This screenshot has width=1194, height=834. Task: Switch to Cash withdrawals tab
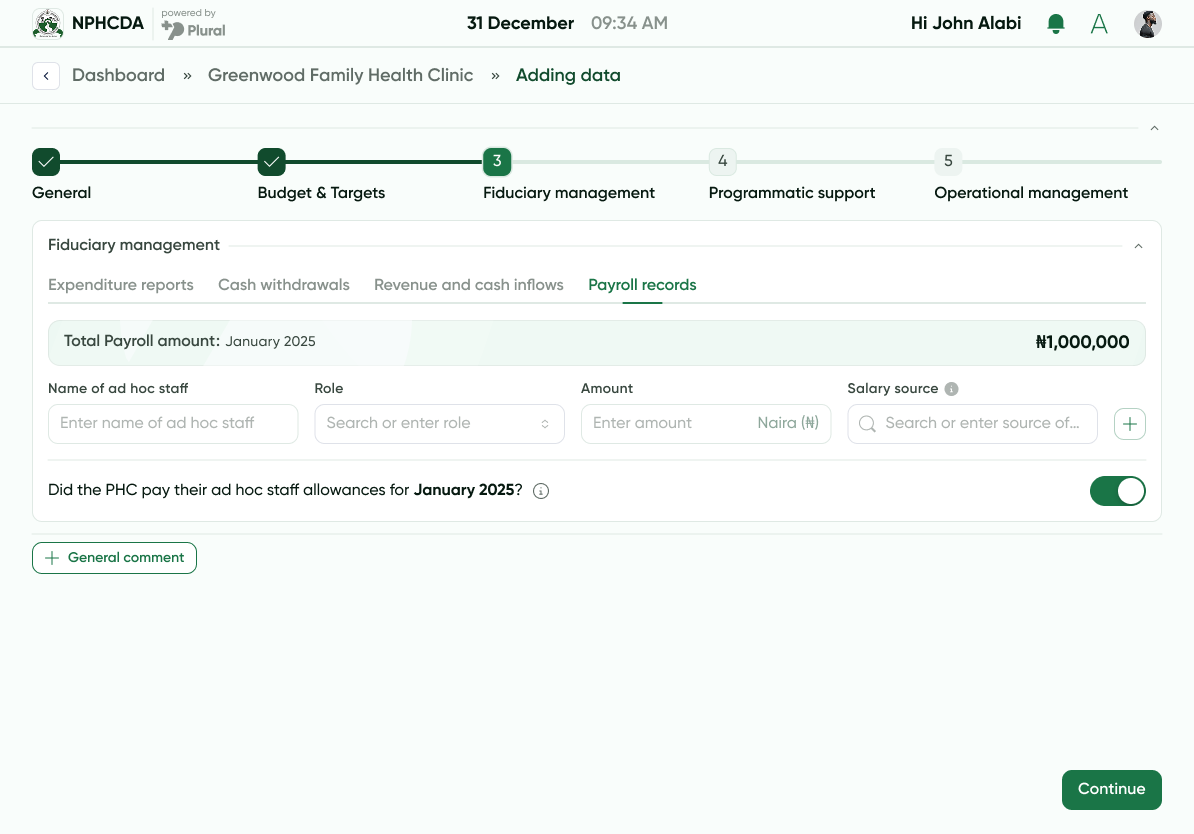pos(283,285)
